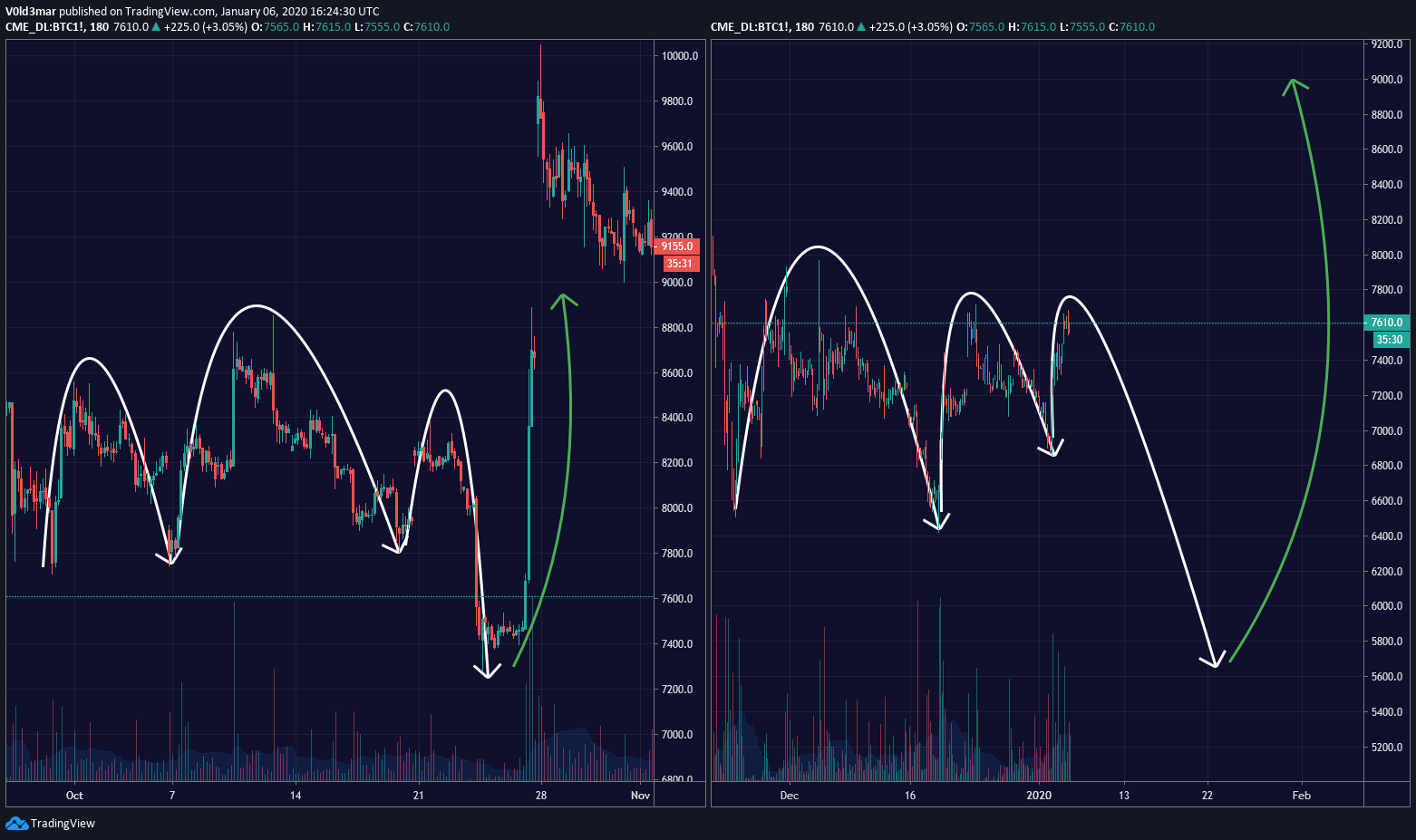Click the 10000.0 price axis label

(x=679, y=56)
